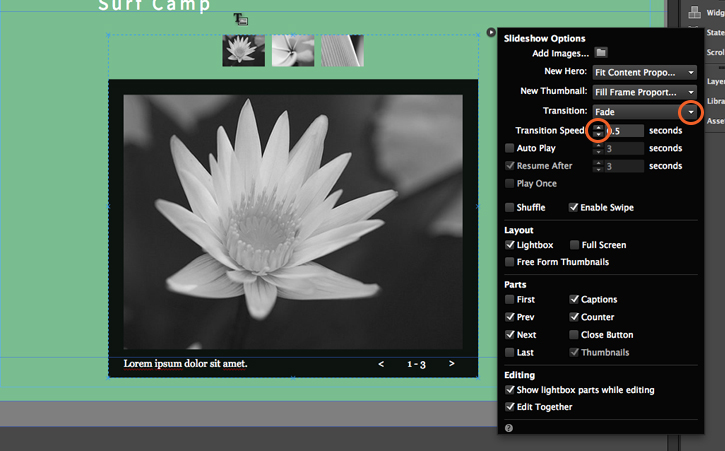Viewport: 725px width, 451px height.
Task: Uncheck the Counter part
Action: tap(574, 317)
